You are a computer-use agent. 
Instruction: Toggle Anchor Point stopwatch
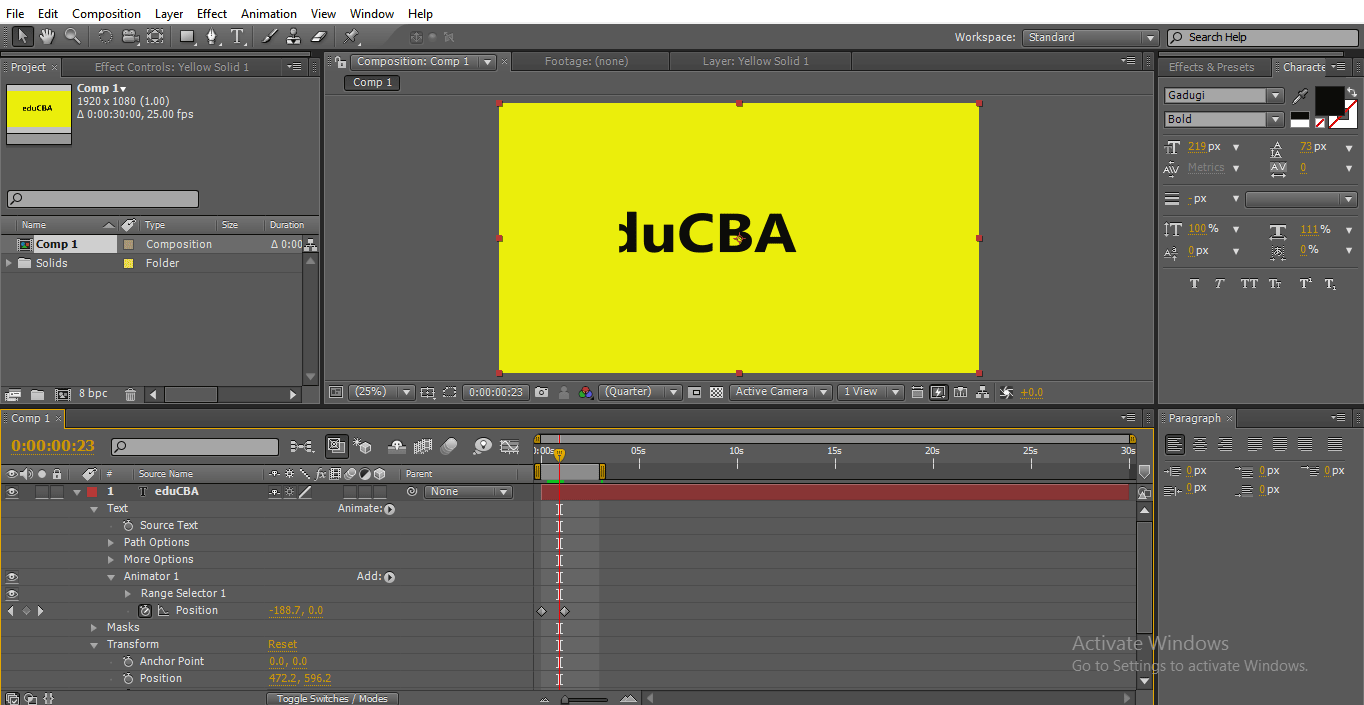[128, 661]
